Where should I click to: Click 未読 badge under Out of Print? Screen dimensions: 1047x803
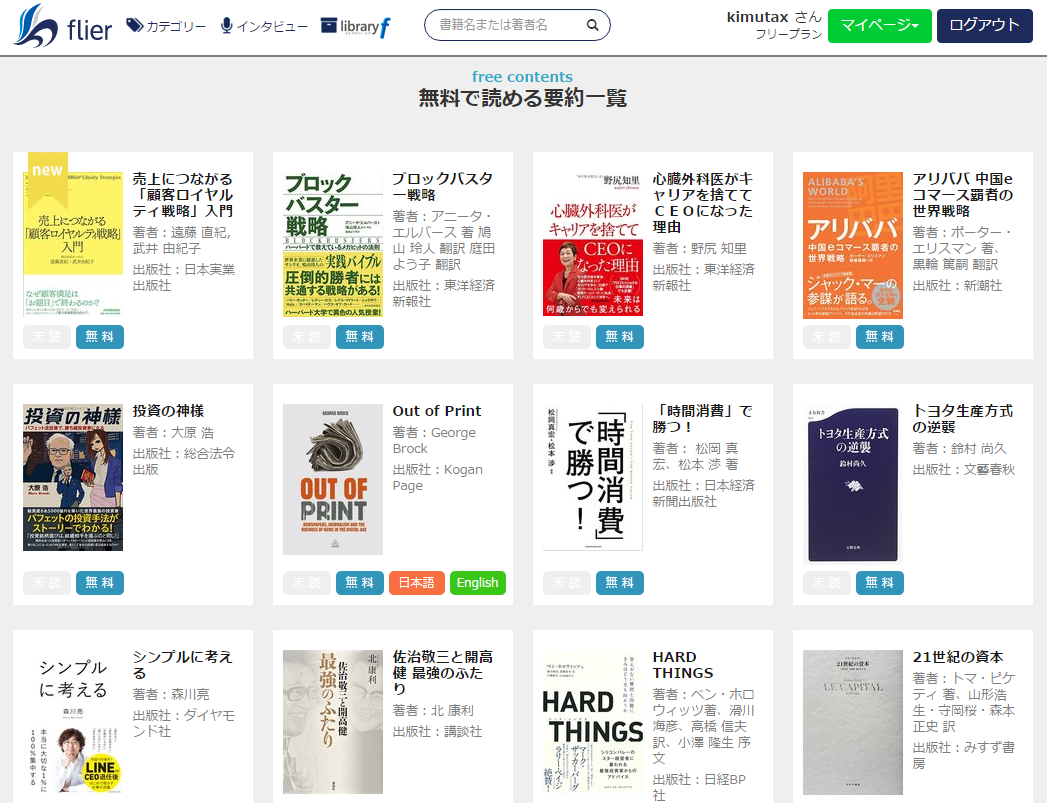(x=306, y=583)
